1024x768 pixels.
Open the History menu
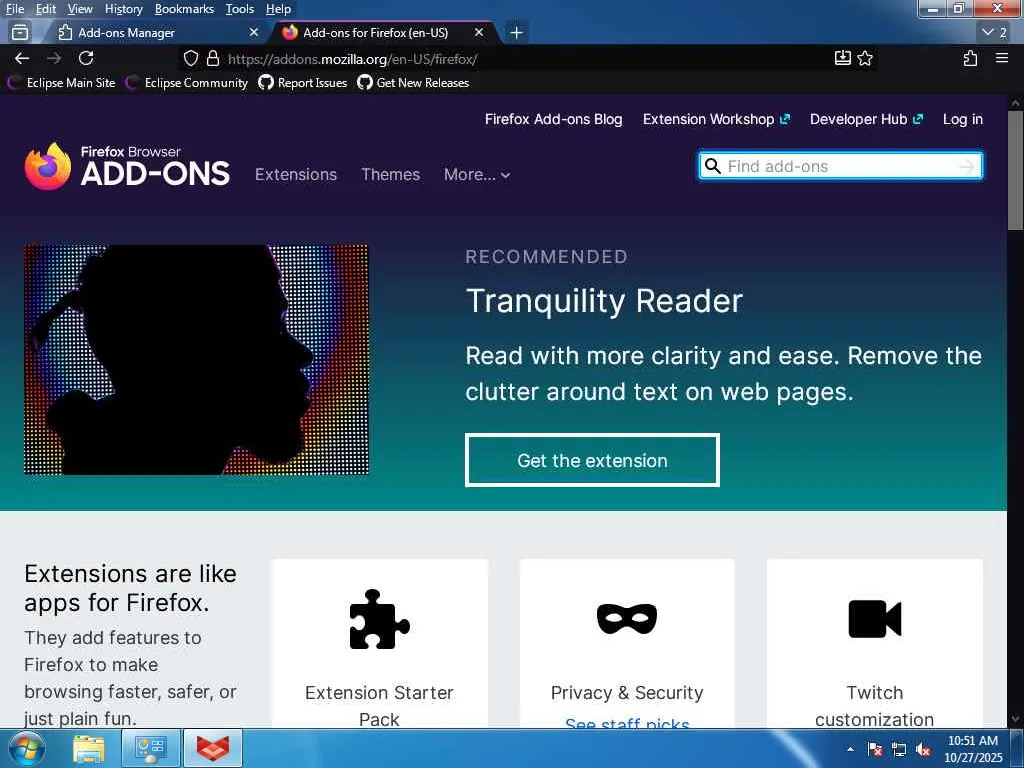(x=123, y=9)
